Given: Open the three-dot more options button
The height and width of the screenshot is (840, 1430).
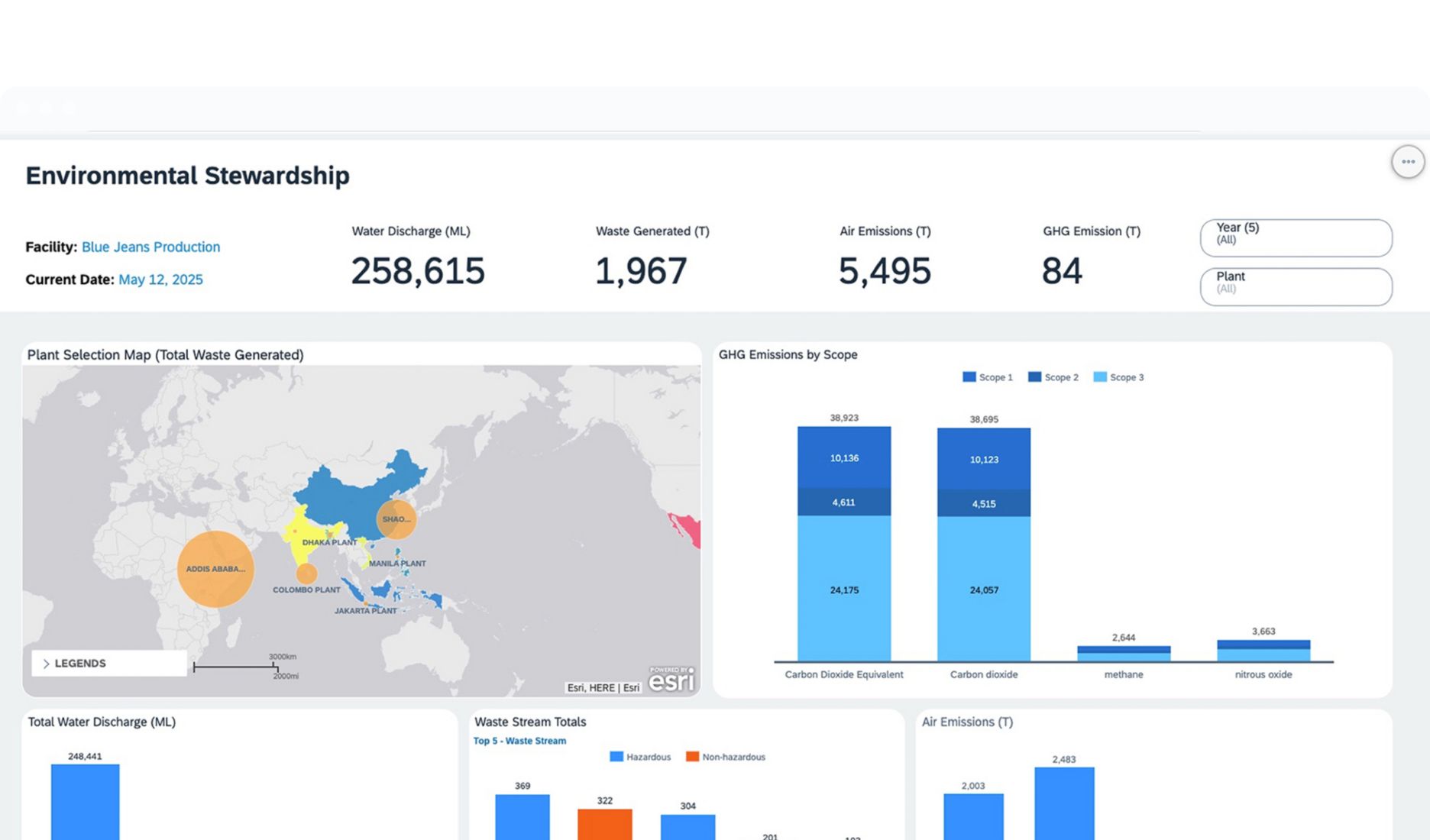Looking at the screenshot, I should click(1408, 162).
